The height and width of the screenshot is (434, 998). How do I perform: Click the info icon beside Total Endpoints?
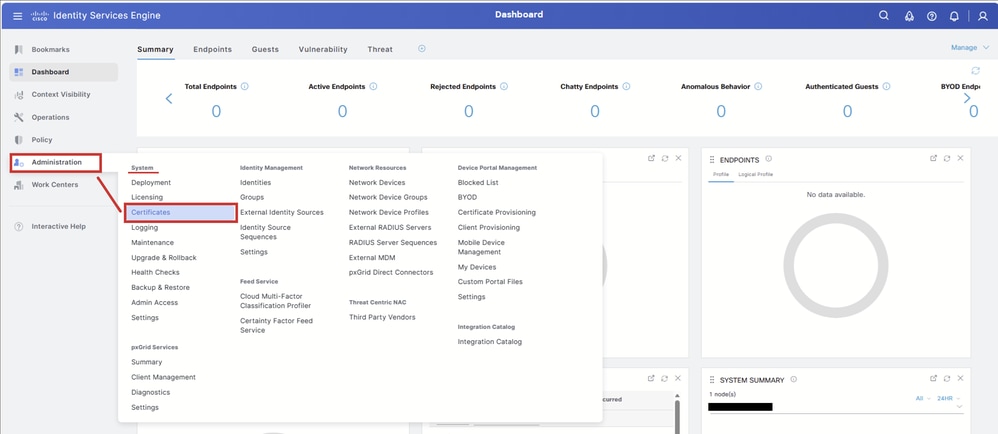244,87
